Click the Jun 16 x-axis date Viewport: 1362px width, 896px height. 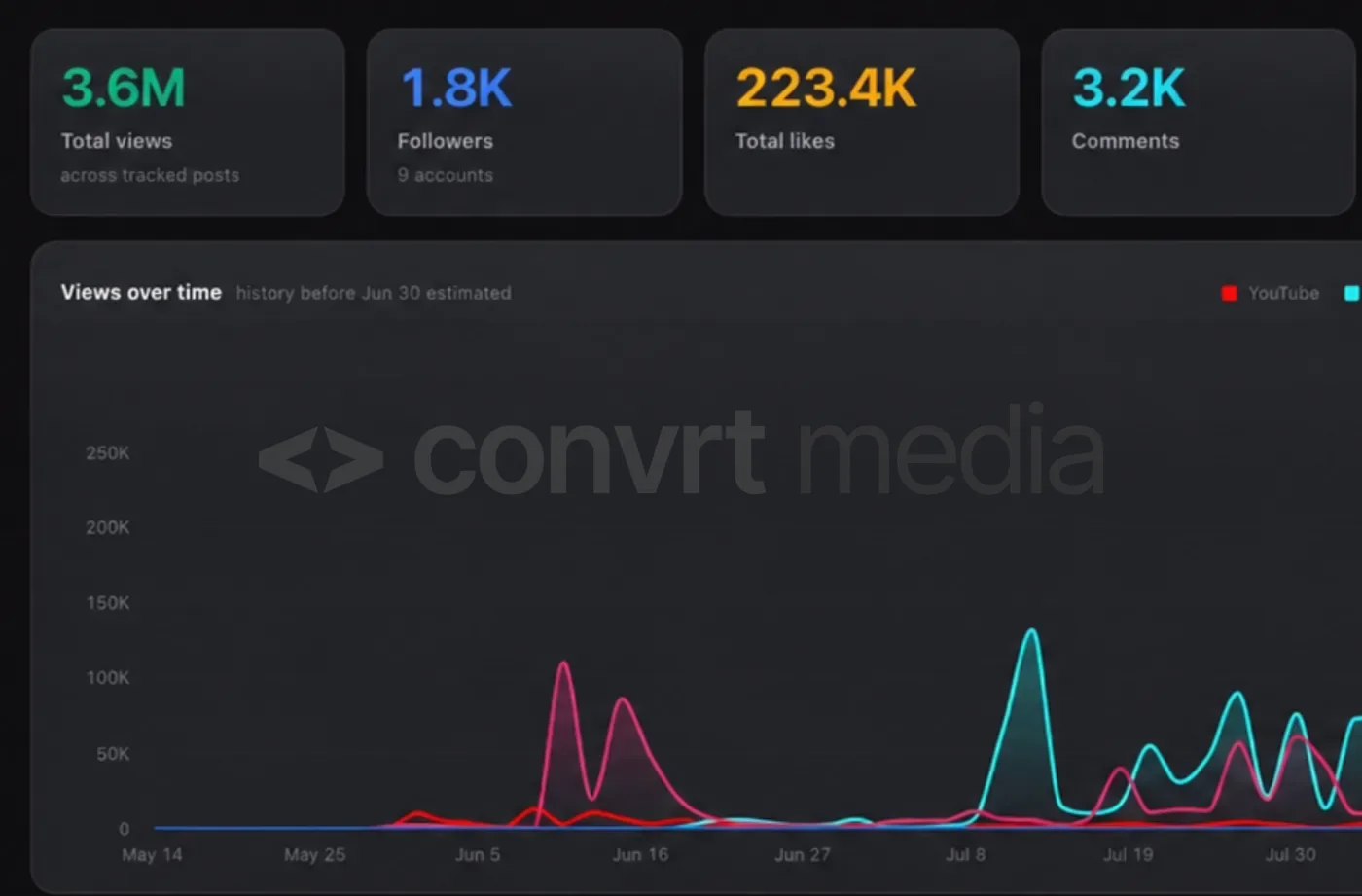640,855
